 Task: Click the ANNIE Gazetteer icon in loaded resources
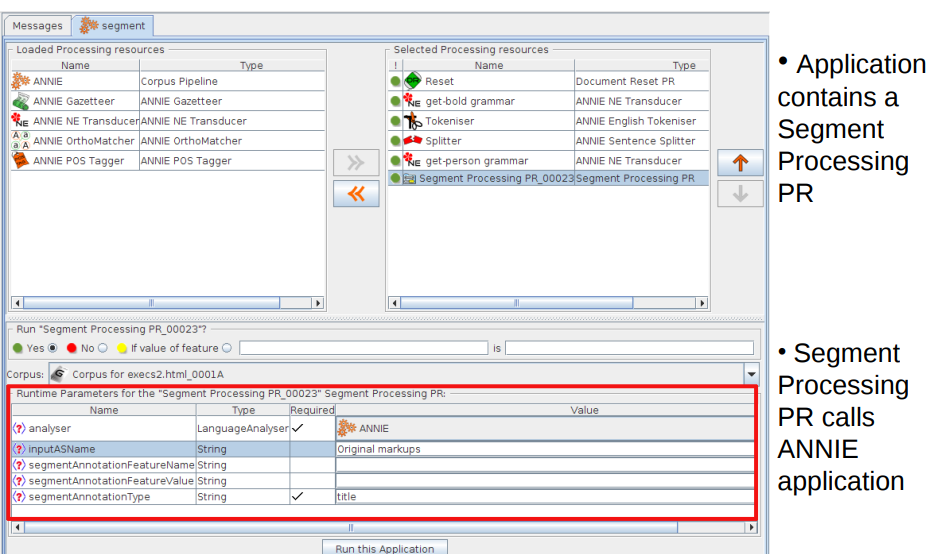[x=20, y=101]
